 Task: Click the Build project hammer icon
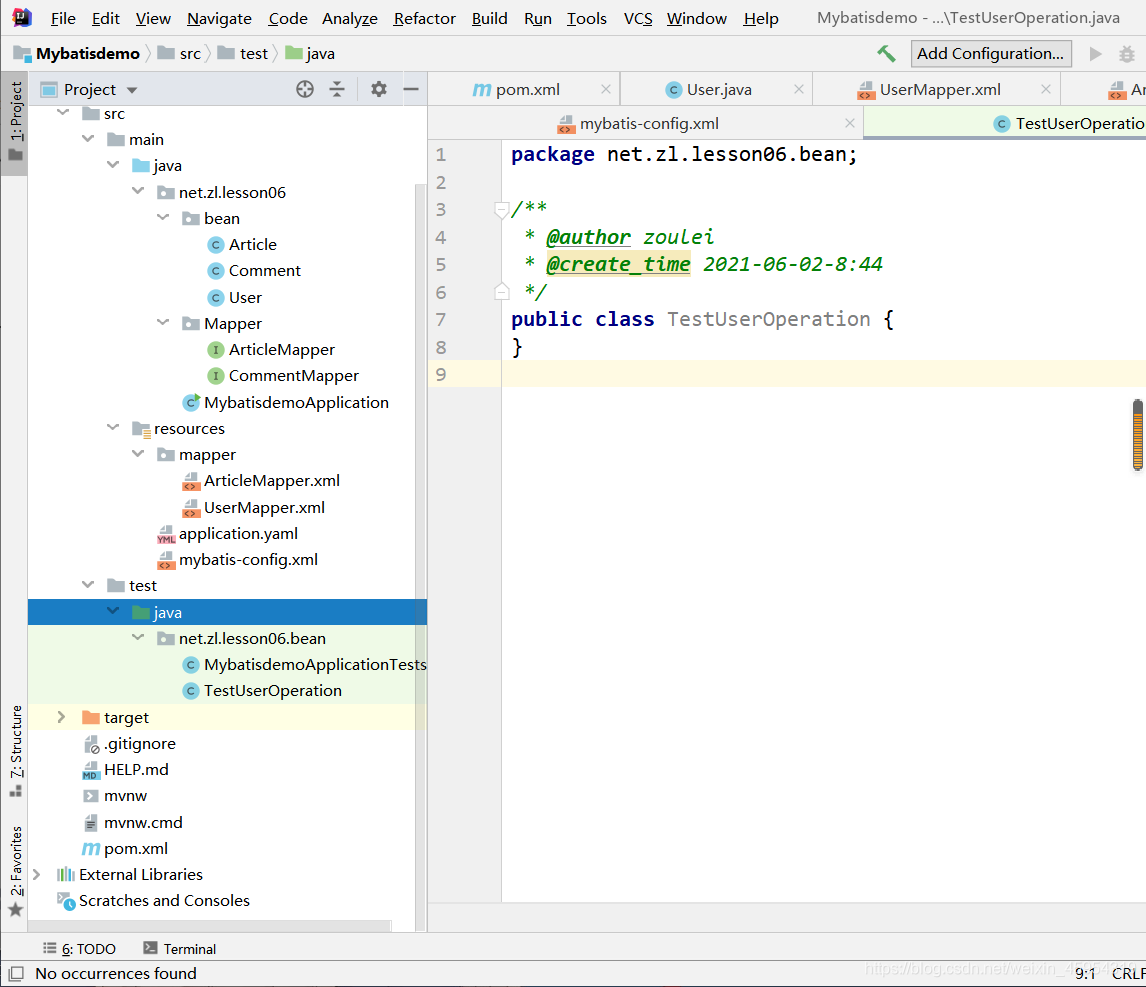tap(886, 53)
